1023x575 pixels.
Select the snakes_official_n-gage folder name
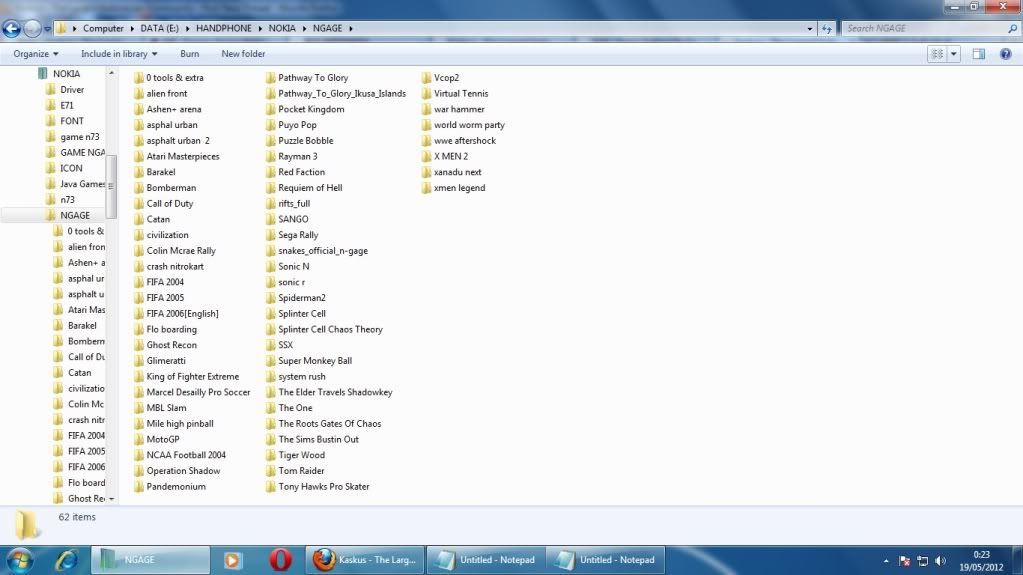(x=323, y=251)
